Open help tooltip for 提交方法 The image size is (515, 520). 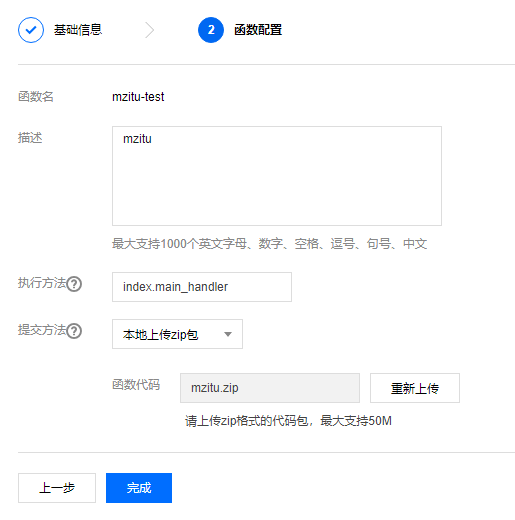[x=74, y=331]
